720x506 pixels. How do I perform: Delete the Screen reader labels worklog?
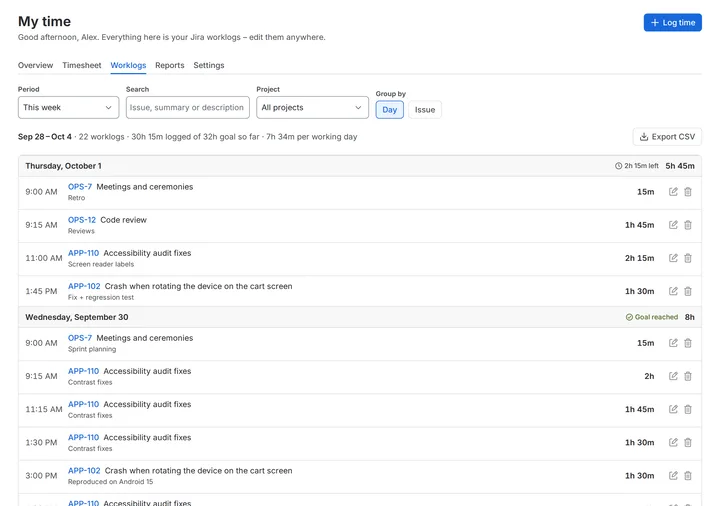pos(688,258)
